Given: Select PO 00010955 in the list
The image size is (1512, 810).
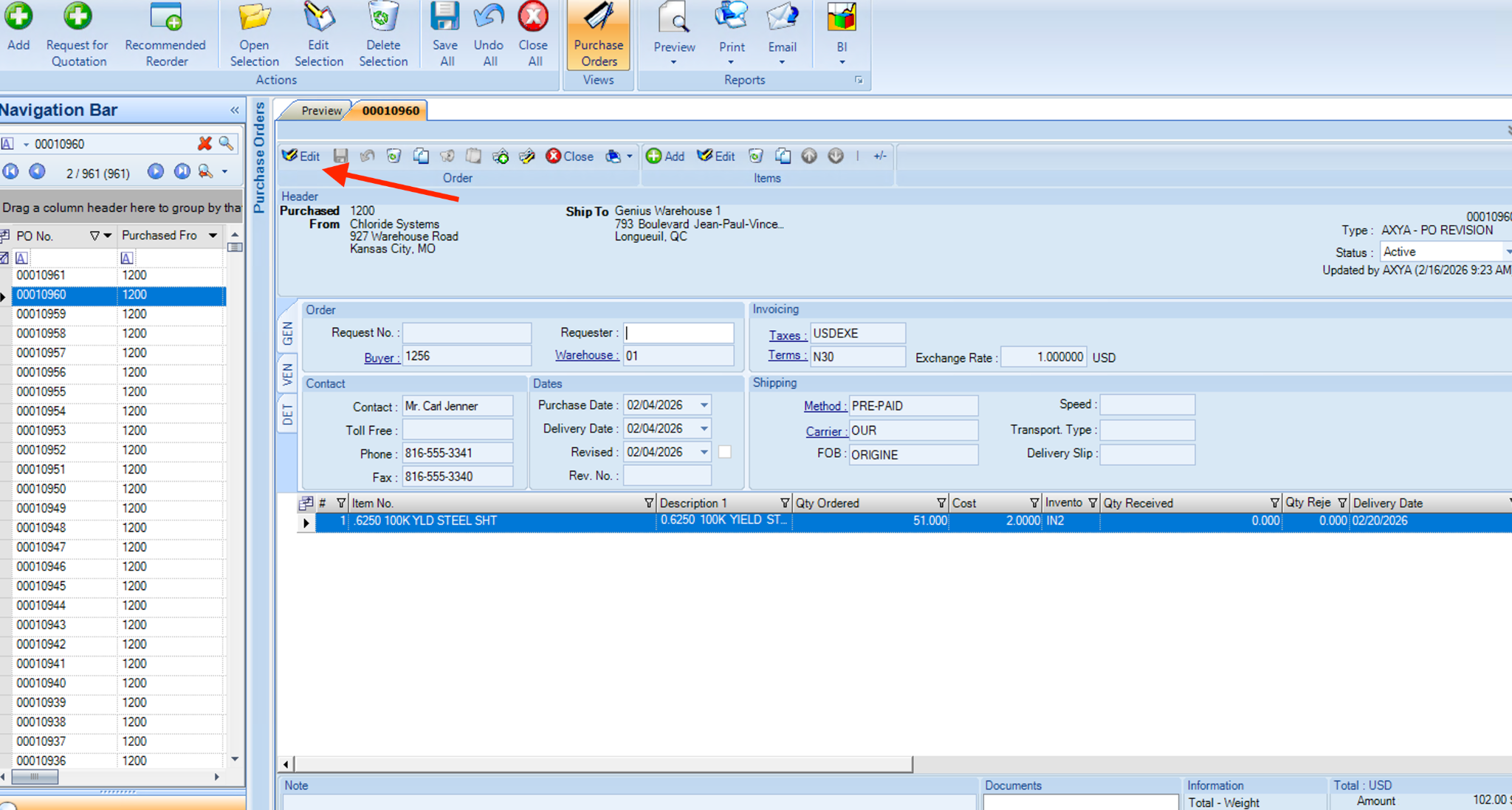Looking at the screenshot, I should tap(41, 391).
